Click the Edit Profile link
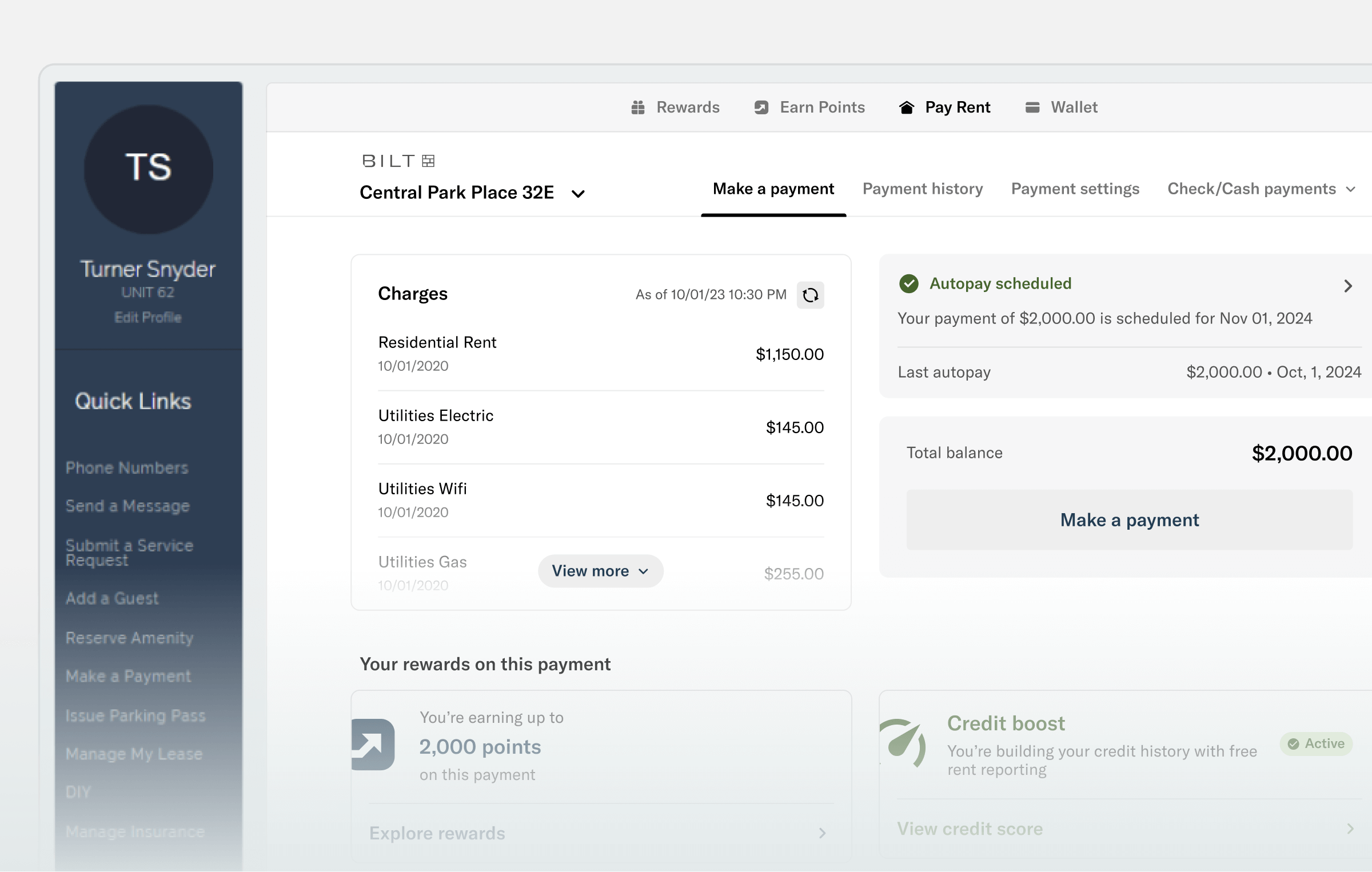 tap(148, 318)
